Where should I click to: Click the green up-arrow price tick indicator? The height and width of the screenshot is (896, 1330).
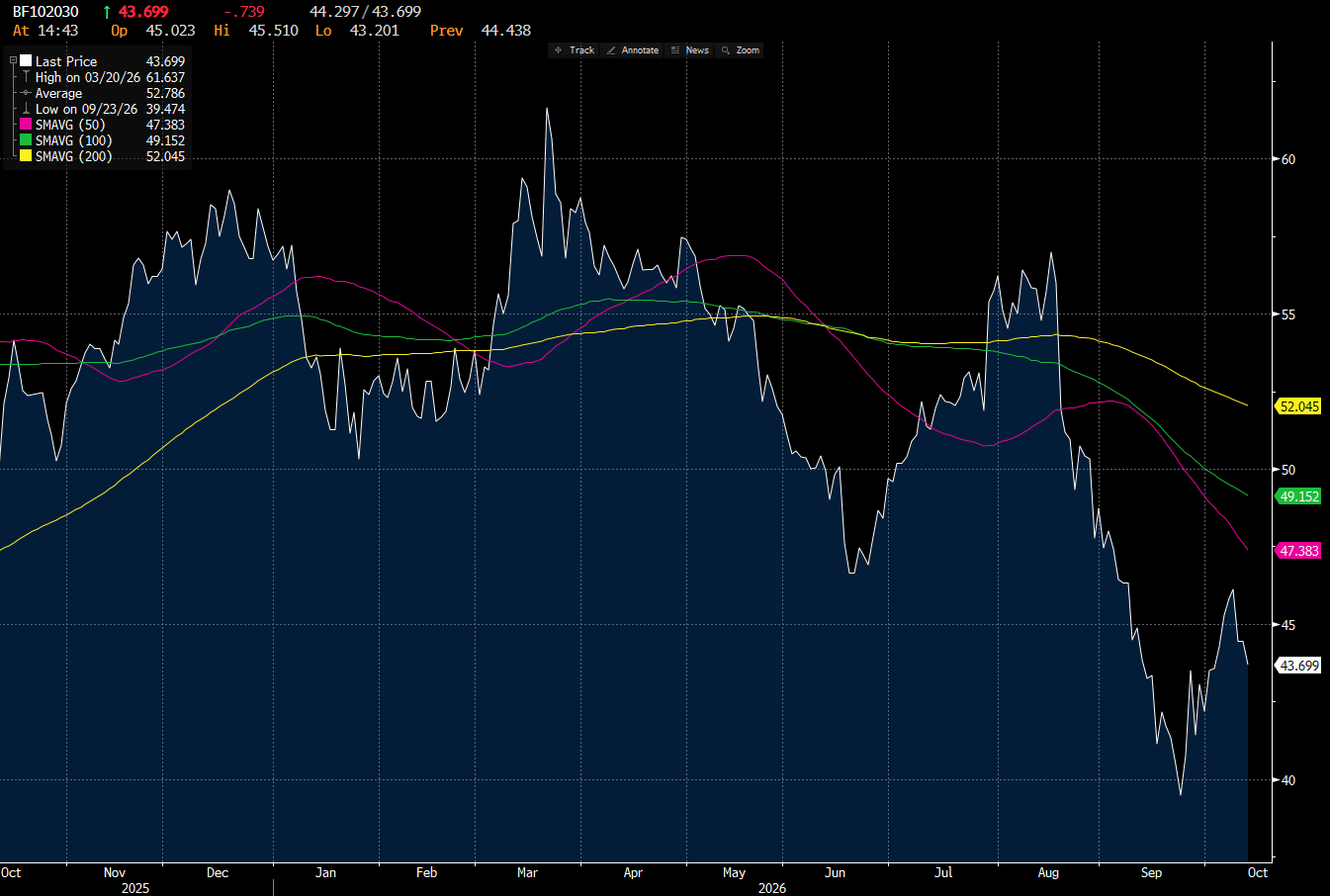(x=107, y=12)
